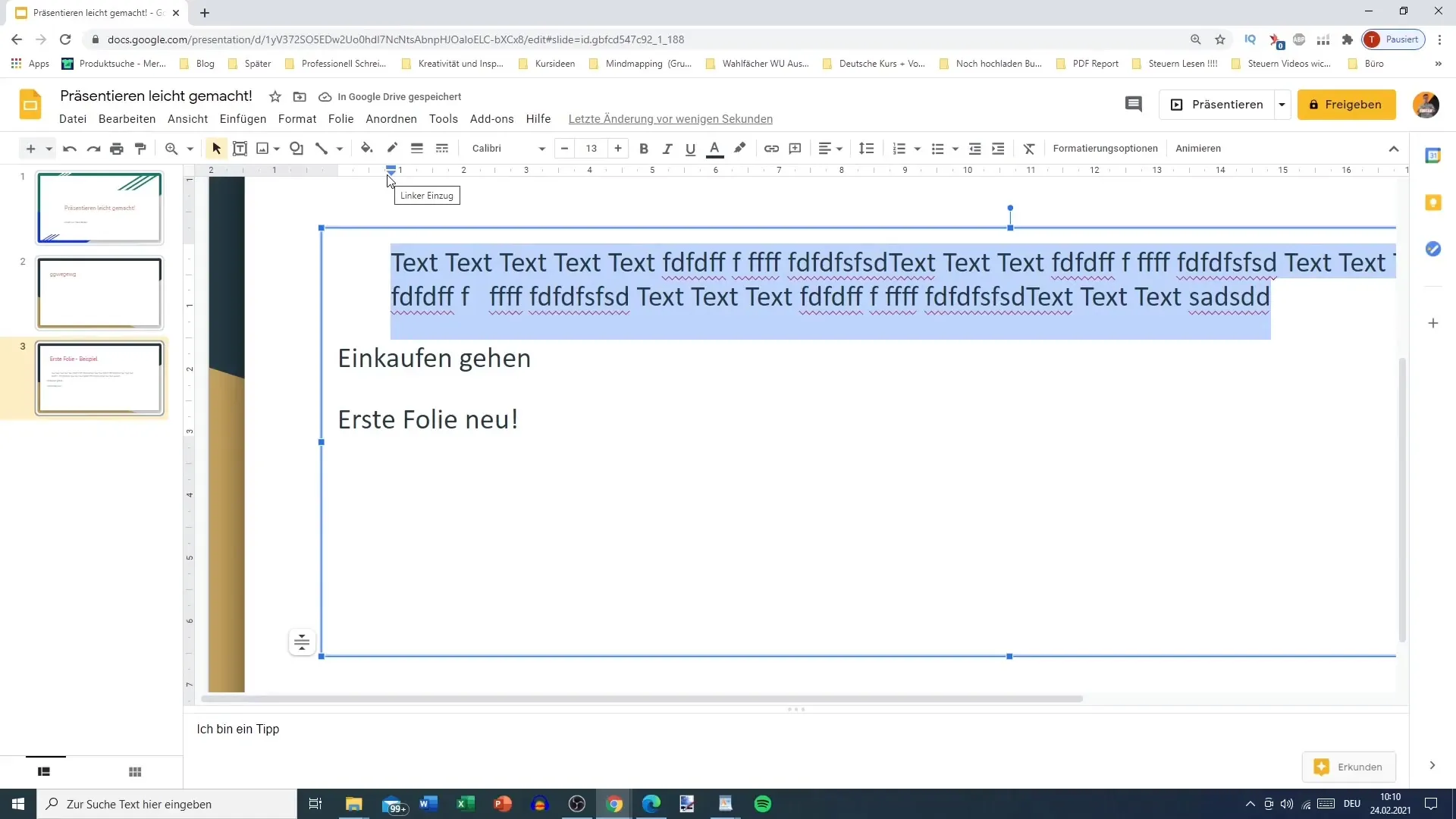Toggle the numbered list
Screen dimensions: 1456x819
pyautogui.click(x=899, y=149)
